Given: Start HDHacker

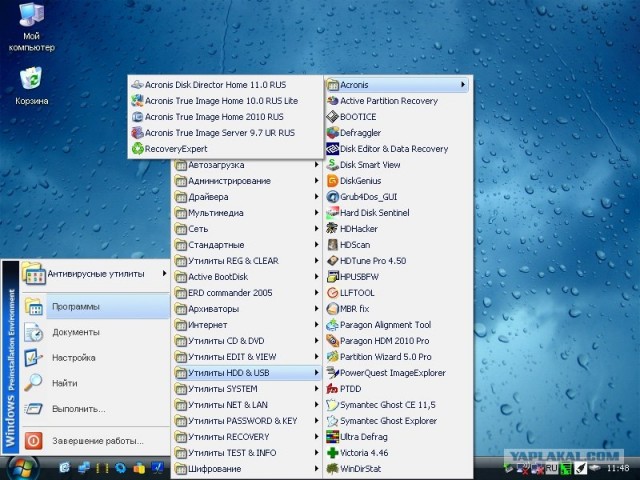Looking at the screenshot, I should click(398, 229).
